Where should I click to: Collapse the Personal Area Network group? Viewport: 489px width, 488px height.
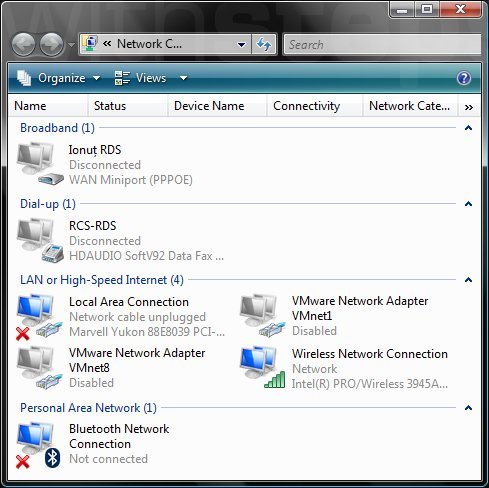tap(468, 408)
